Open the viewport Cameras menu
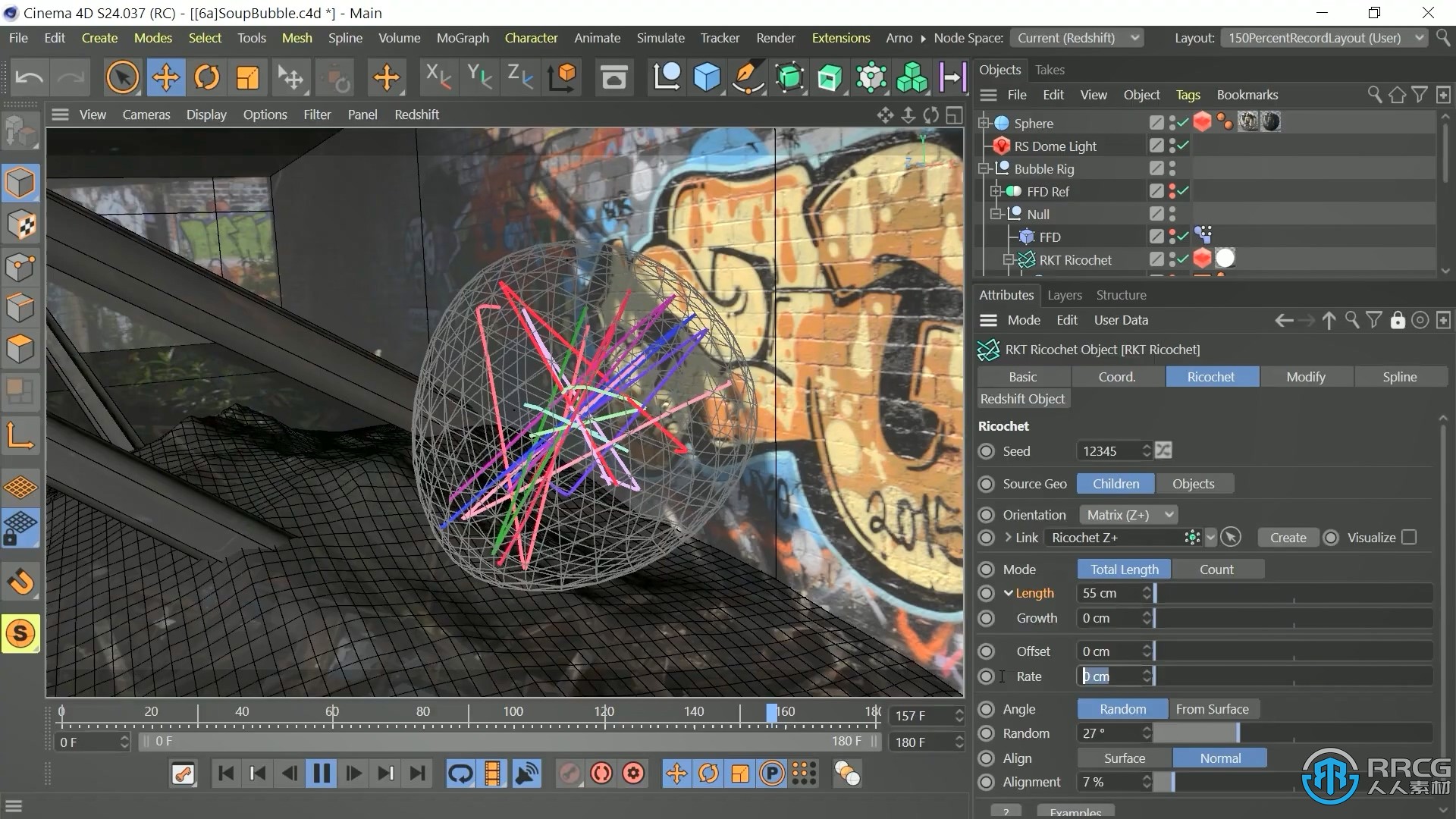1456x819 pixels. coord(146,115)
